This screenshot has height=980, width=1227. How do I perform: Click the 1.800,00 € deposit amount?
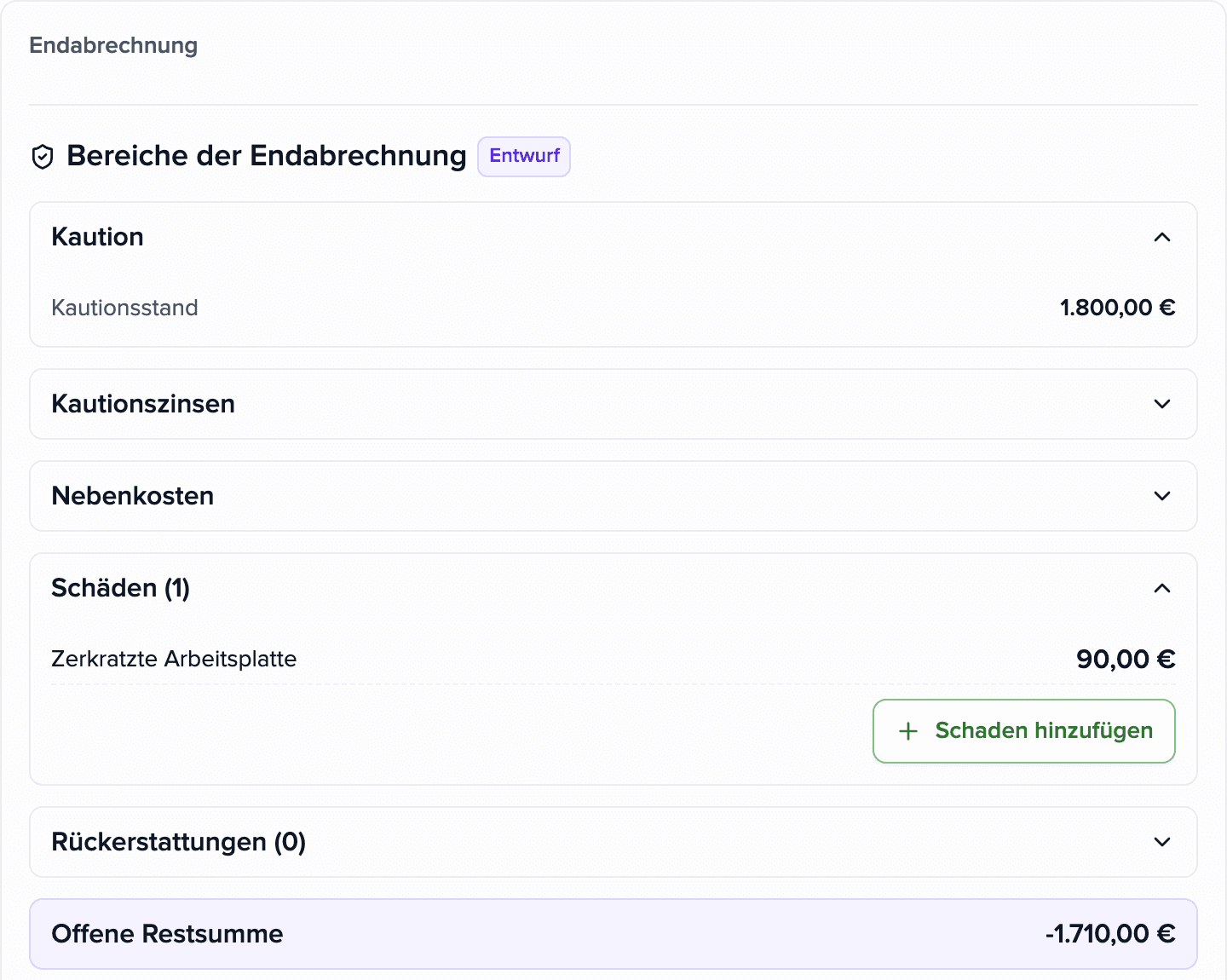[x=1118, y=308]
